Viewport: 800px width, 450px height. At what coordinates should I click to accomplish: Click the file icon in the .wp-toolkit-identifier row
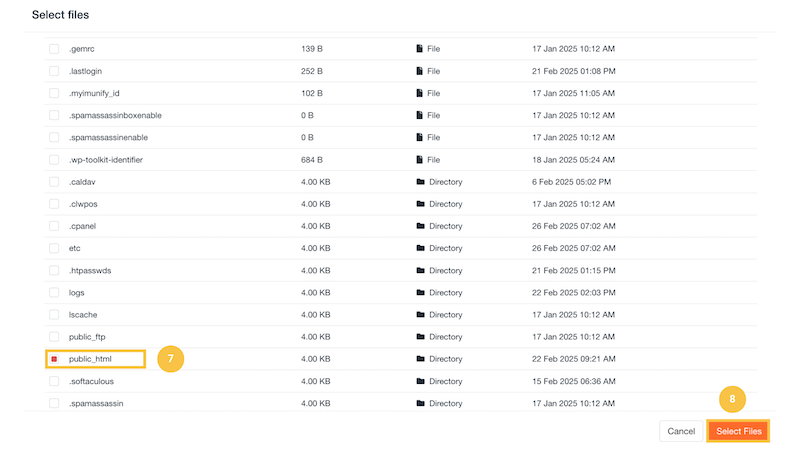421,160
